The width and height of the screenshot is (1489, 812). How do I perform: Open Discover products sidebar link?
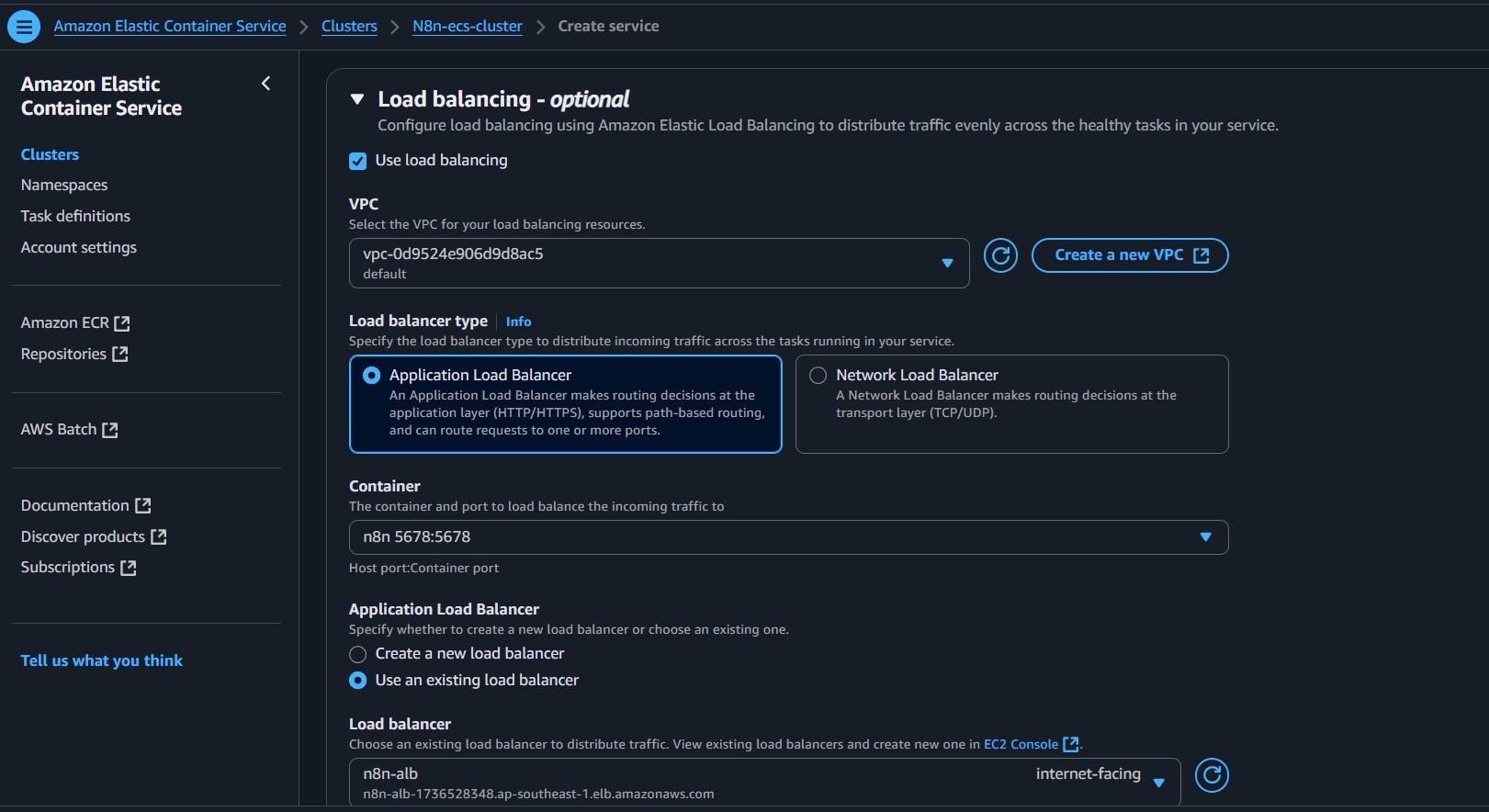pyautogui.click(x=83, y=536)
